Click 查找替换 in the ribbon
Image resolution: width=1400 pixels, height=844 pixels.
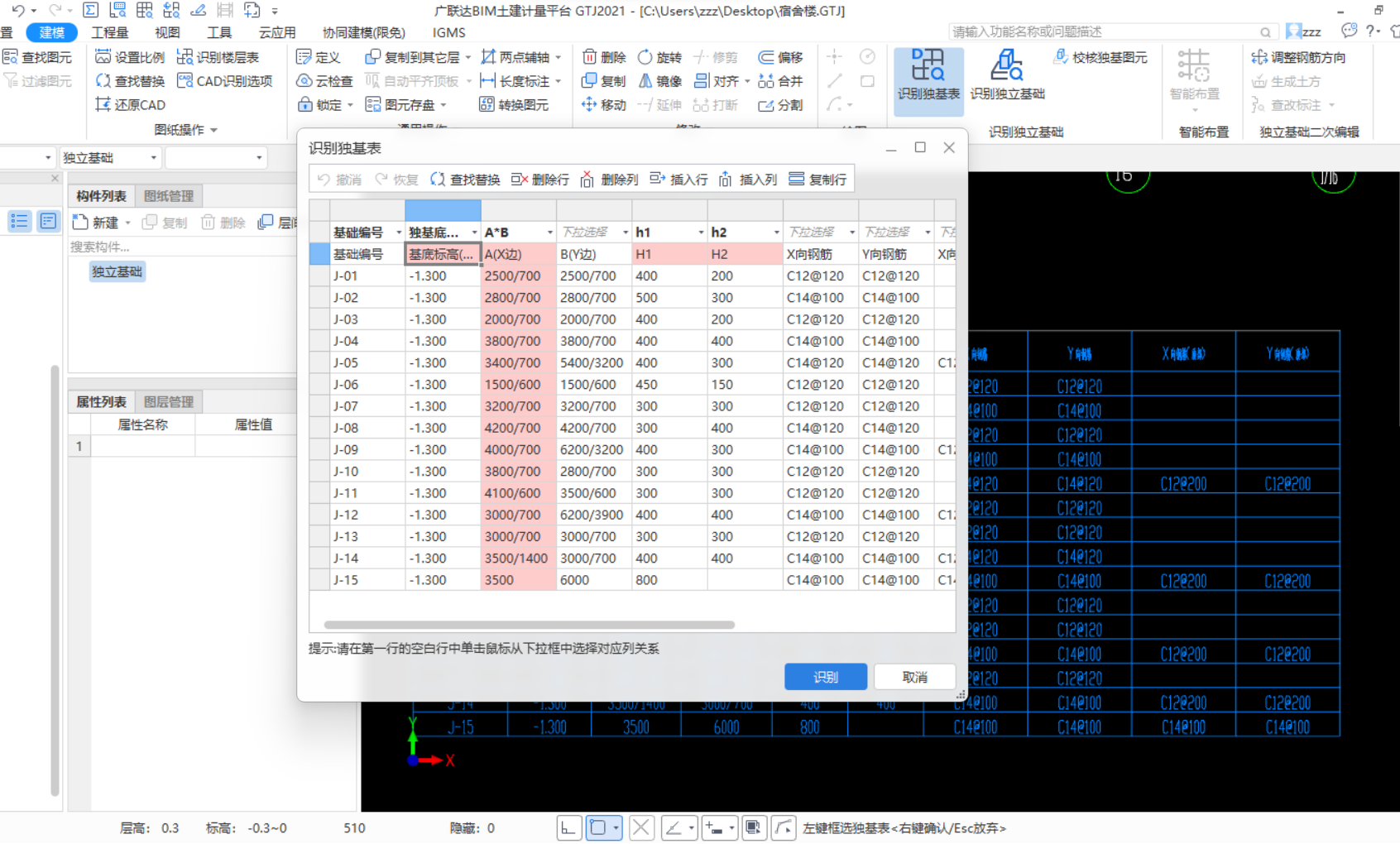tap(130, 81)
